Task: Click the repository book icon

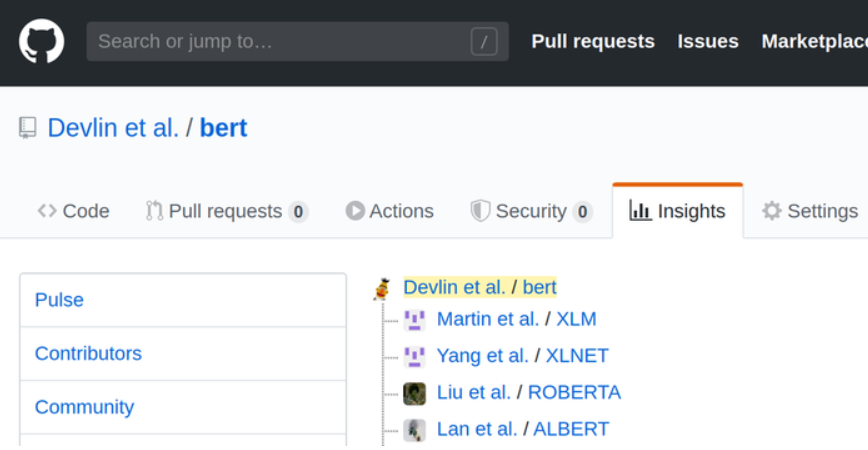Action: point(28,128)
